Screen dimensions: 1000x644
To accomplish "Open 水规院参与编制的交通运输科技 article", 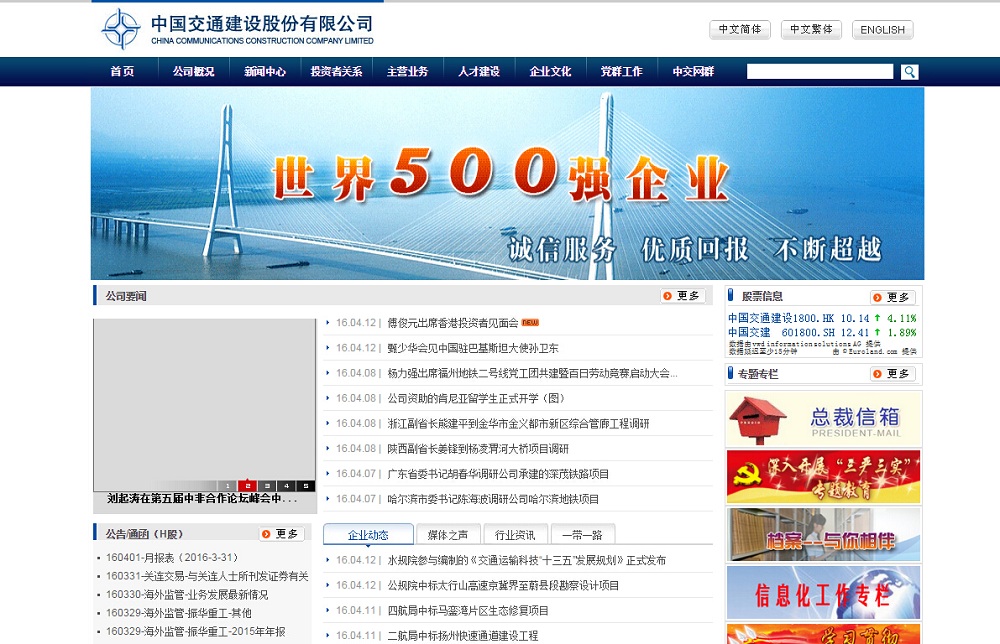I will tap(526, 560).
